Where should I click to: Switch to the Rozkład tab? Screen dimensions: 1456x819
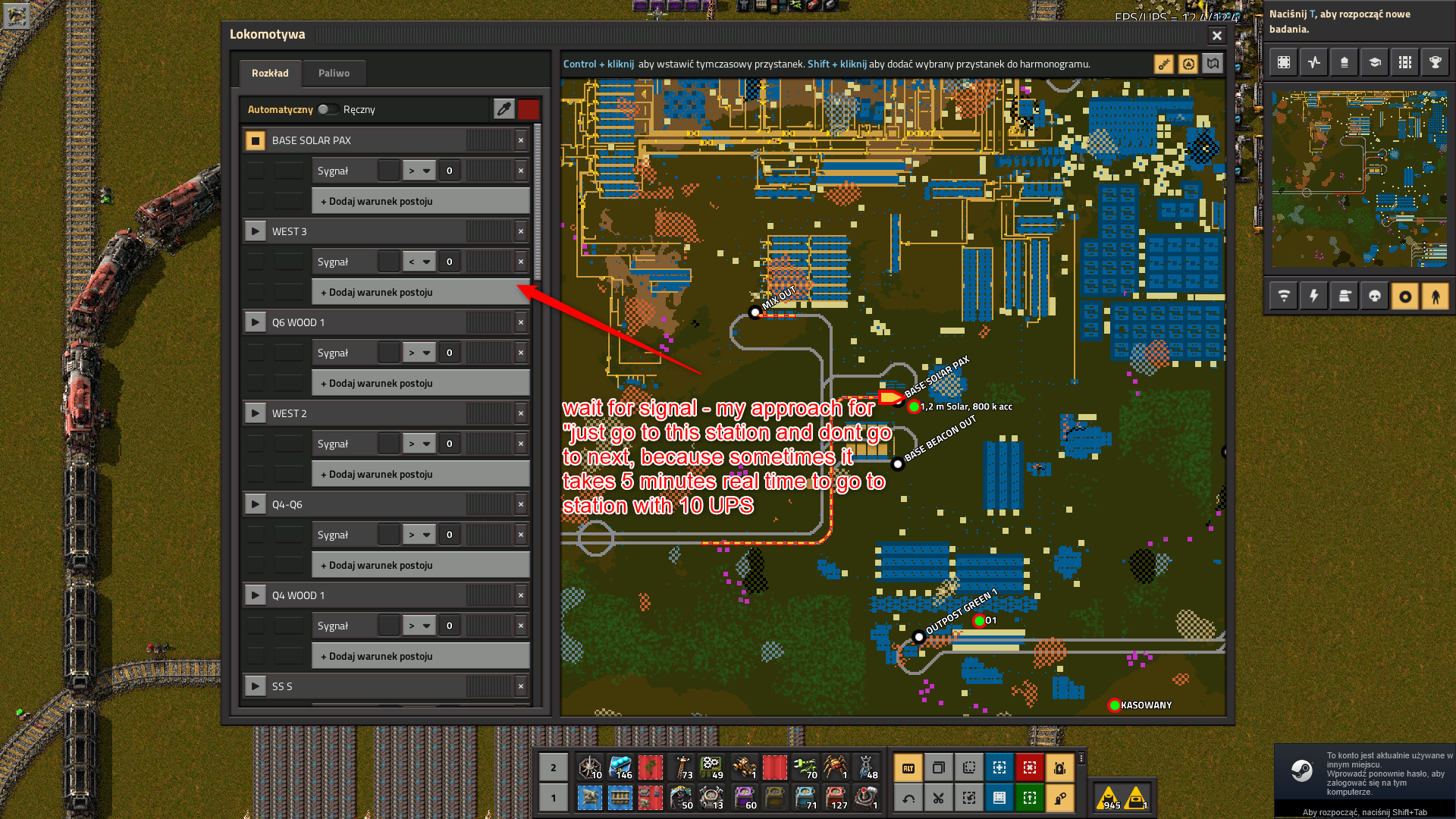coord(270,73)
